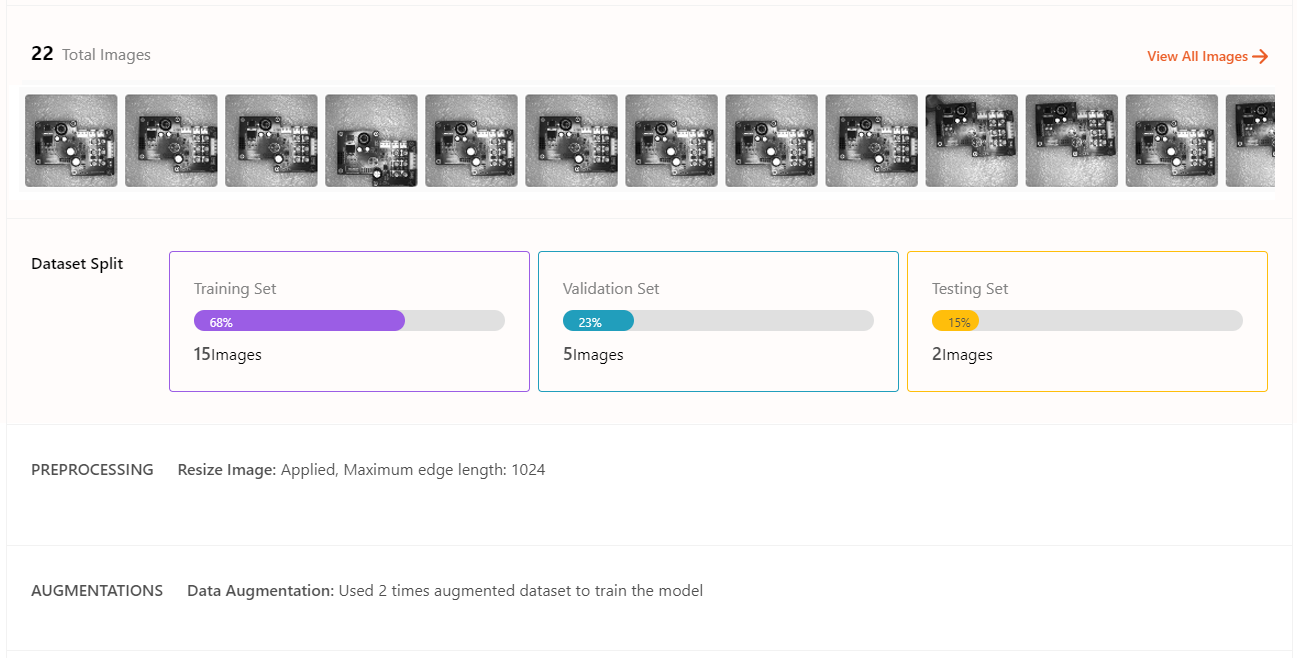Screen dimensions: 1297x658
Task: Choose the fourth darker circuit board thumbnail
Action: [371, 141]
